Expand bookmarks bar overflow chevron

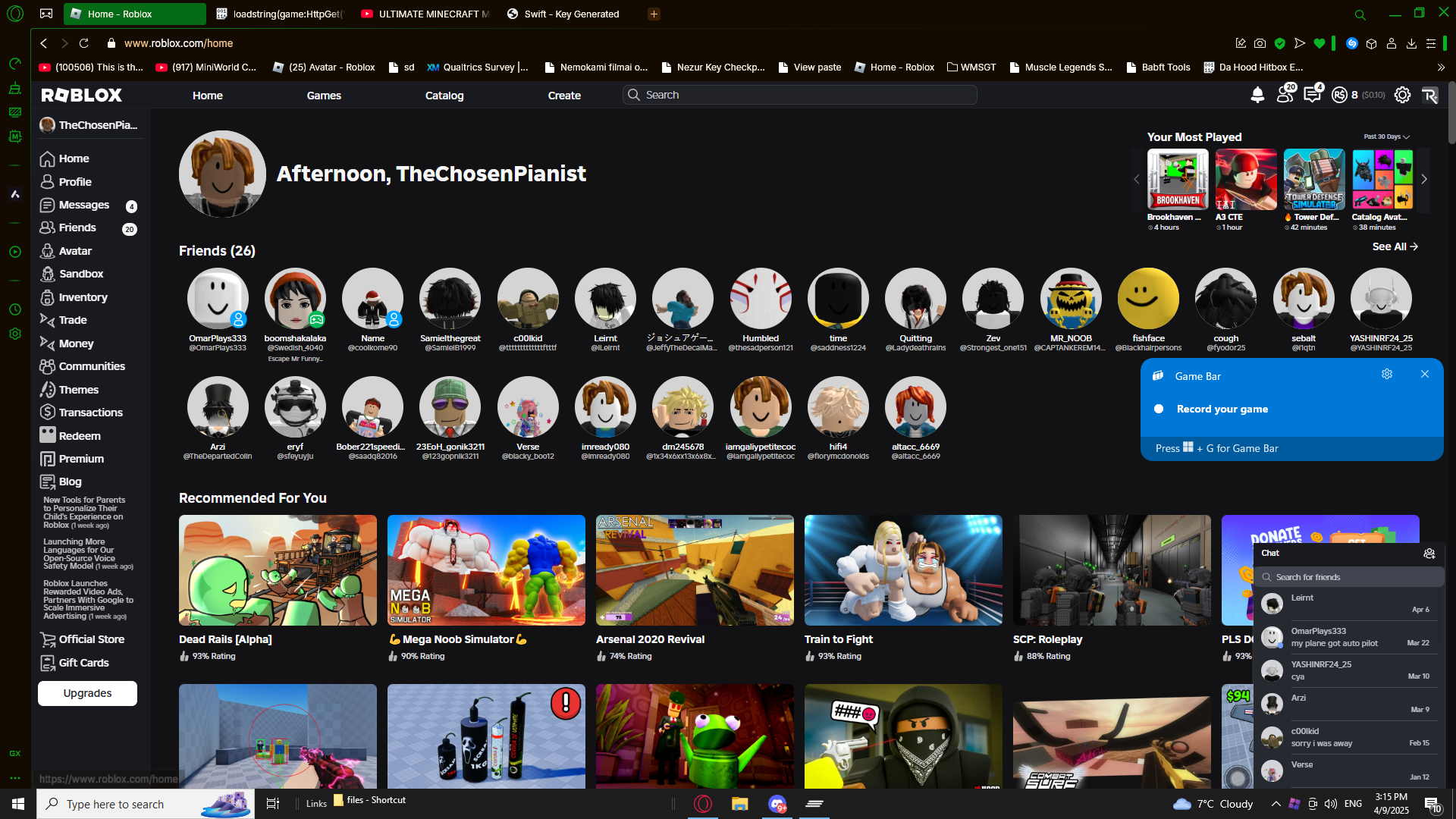1441,67
